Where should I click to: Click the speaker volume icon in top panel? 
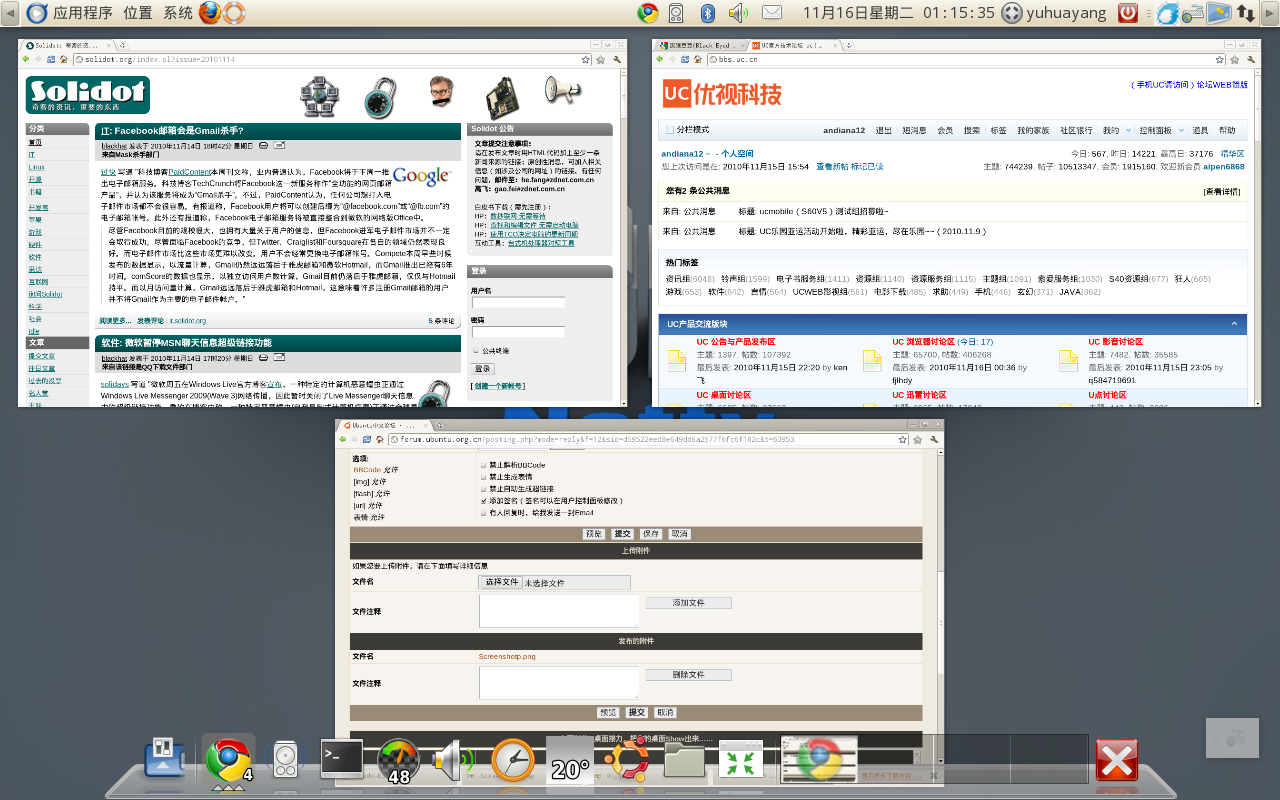pos(738,13)
